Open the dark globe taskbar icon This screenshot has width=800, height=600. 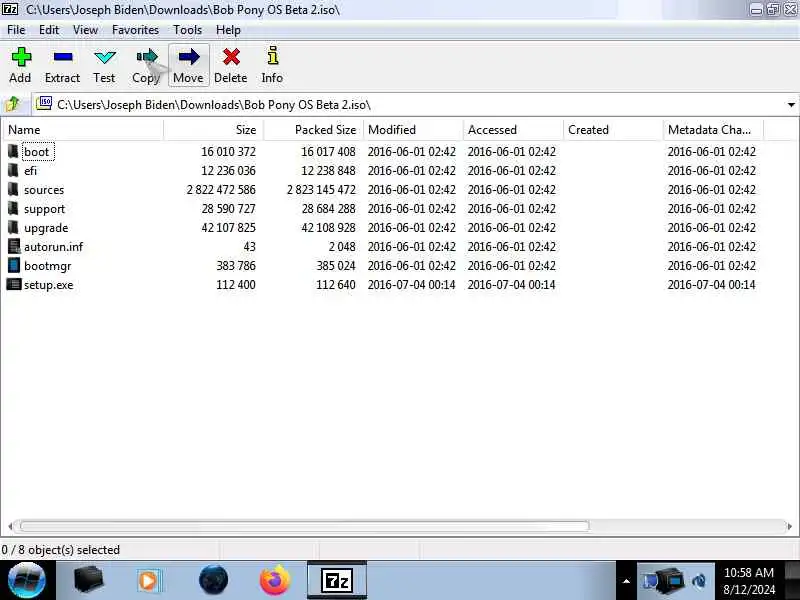coord(213,581)
